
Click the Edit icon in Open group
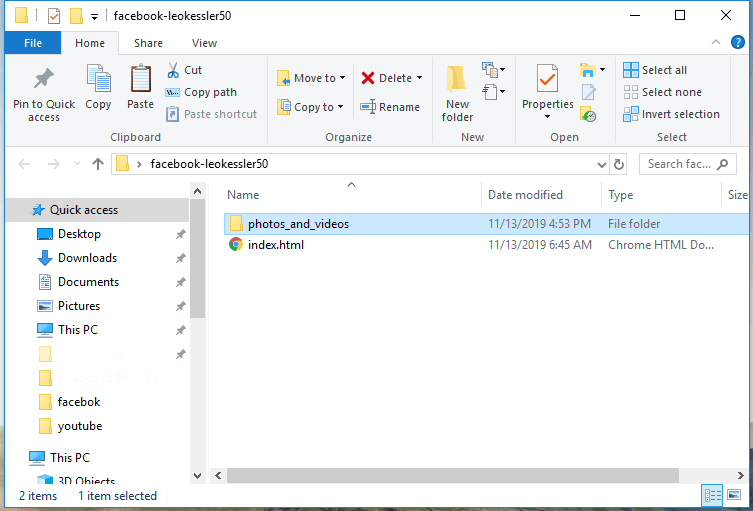click(x=588, y=92)
